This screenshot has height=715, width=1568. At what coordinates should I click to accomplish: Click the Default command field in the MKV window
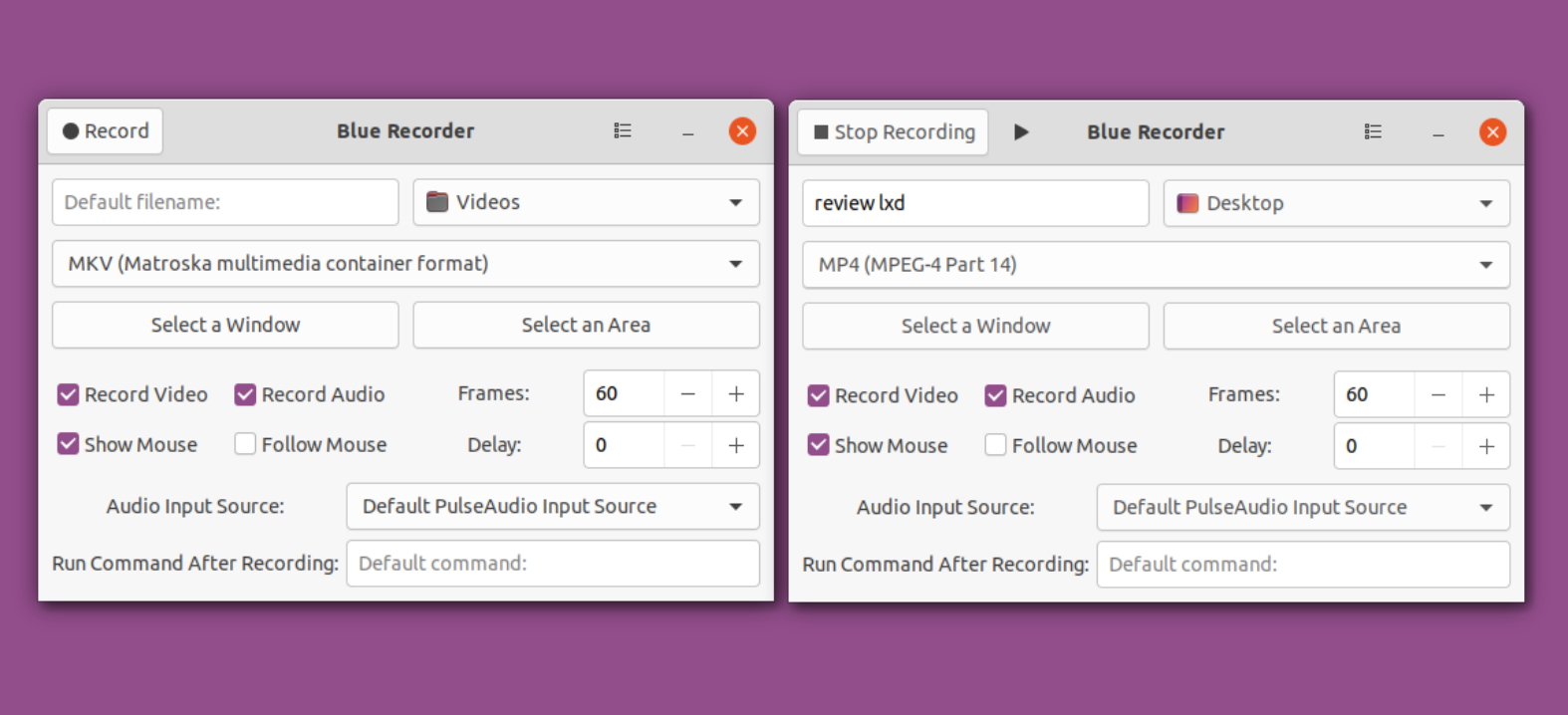(x=553, y=564)
